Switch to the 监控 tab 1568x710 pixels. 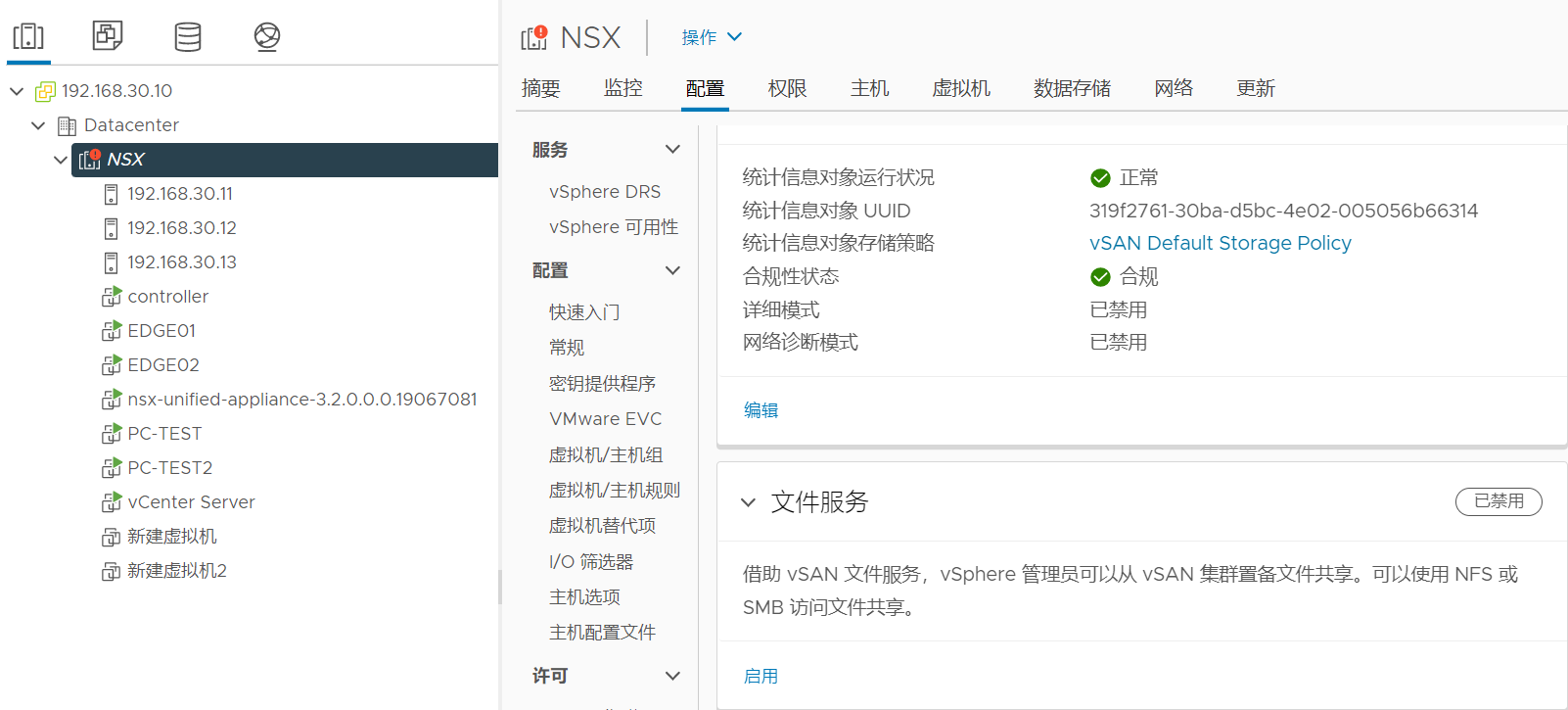coord(623,88)
